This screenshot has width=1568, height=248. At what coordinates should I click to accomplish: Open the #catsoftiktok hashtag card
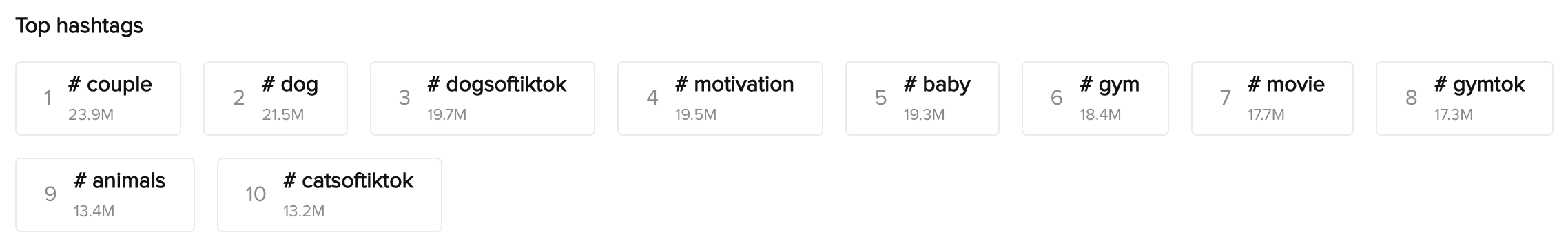click(329, 195)
